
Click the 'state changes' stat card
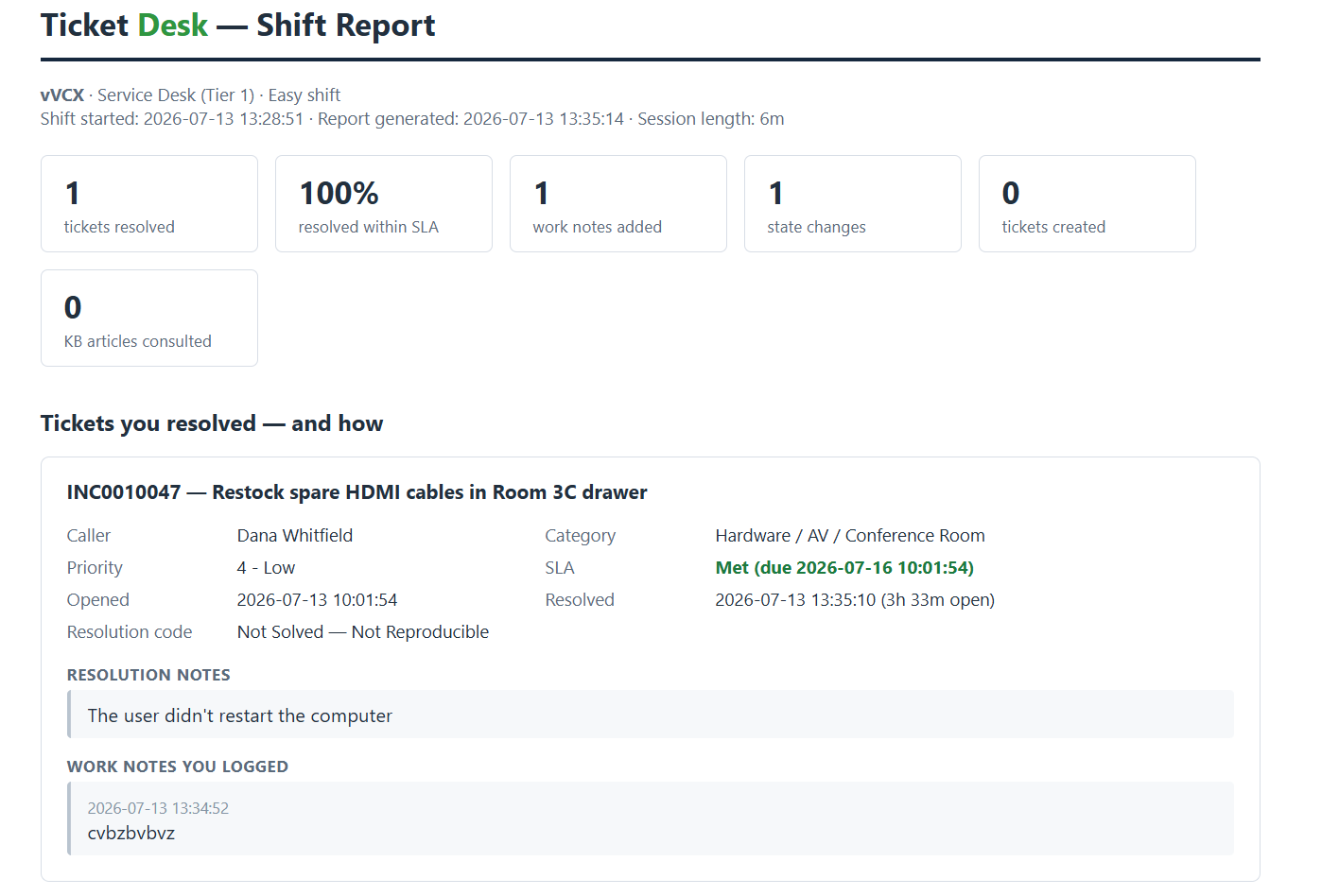pyautogui.click(x=853, y=204)
